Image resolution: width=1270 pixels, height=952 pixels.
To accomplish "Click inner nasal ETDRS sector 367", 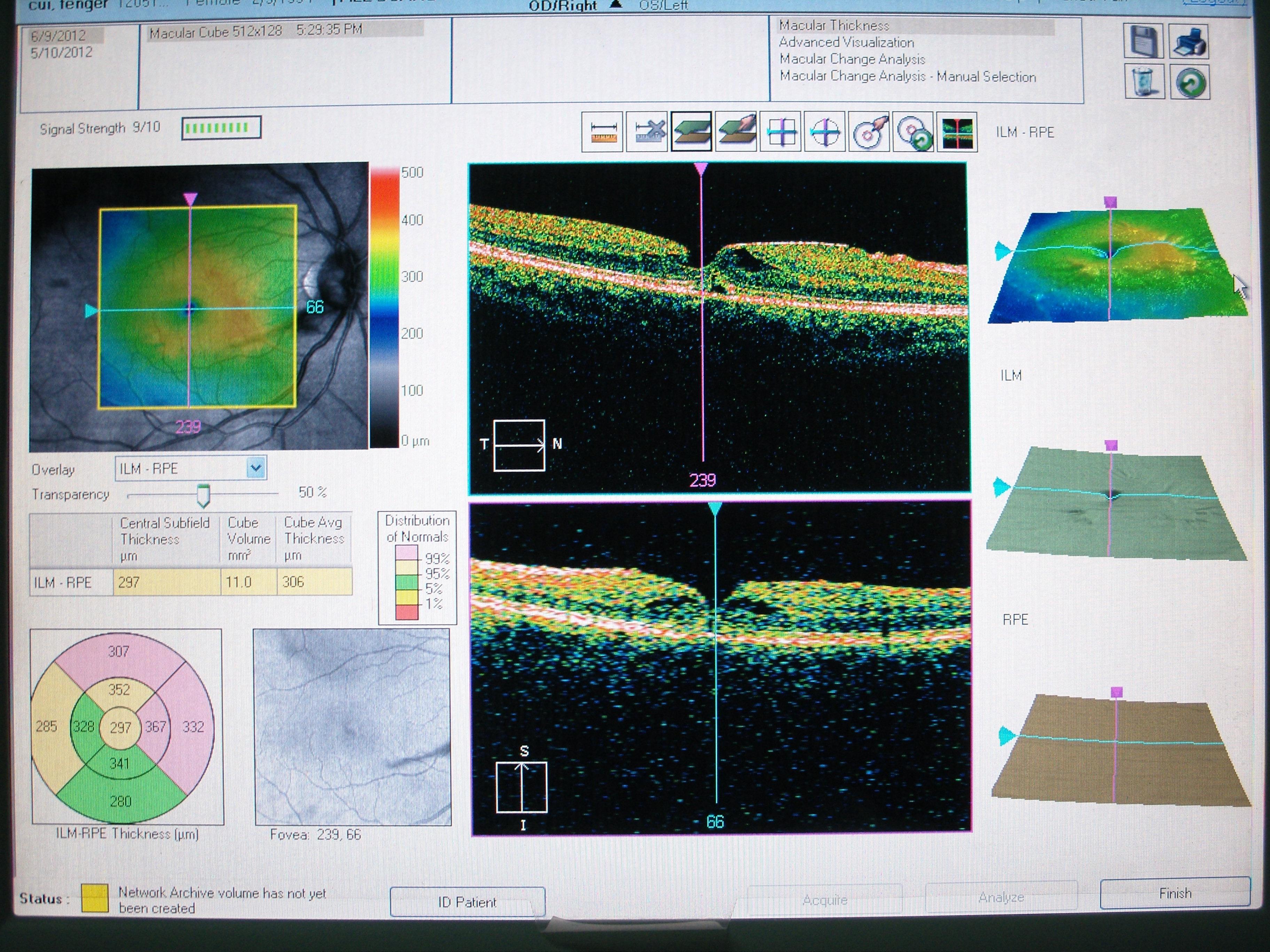I will coord(155,727).
